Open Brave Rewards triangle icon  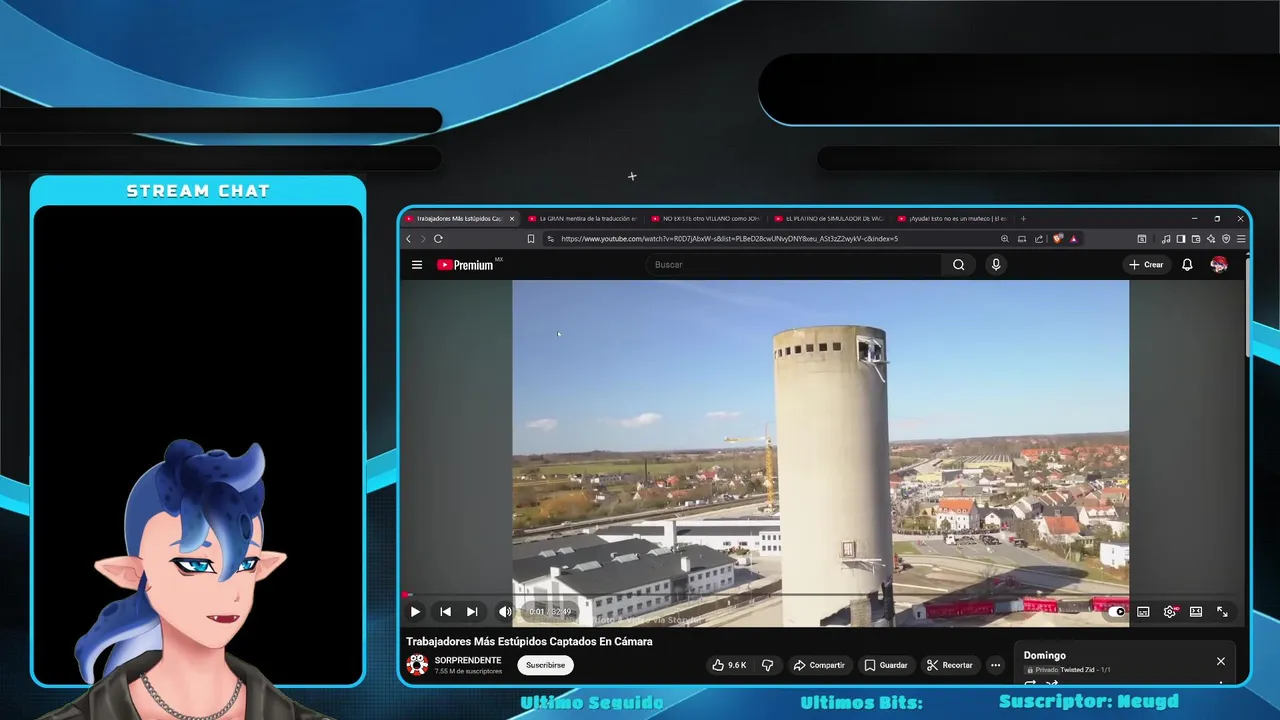coord(1074,239)
